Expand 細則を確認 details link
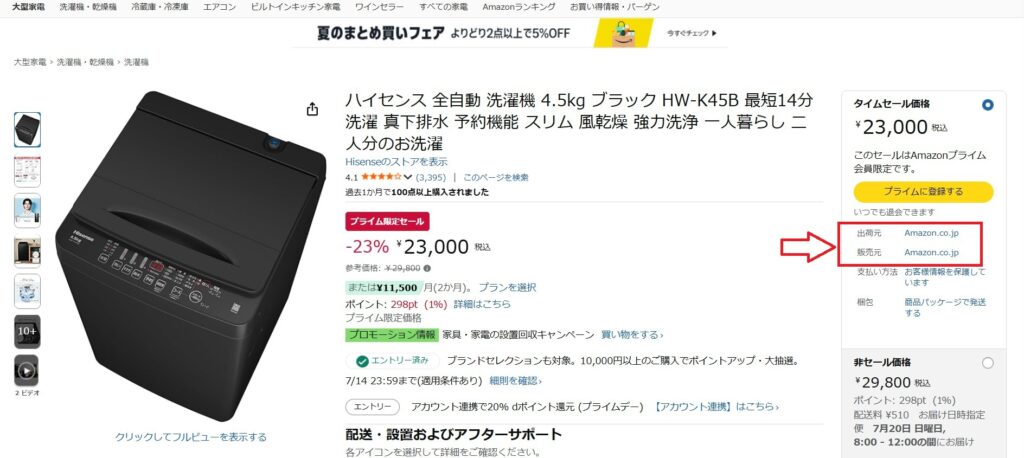This screenshot has width=1024, height=458. point(515,380)
